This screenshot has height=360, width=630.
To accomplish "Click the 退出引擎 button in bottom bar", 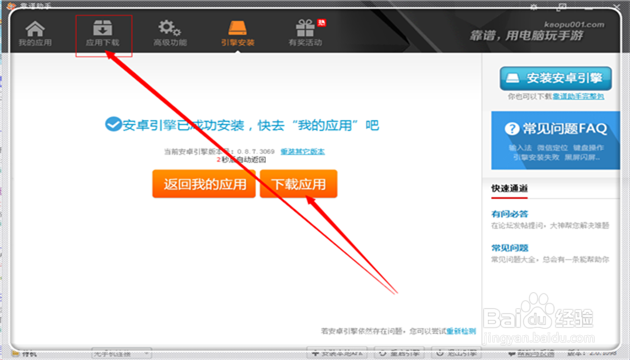I will (456, 353).
